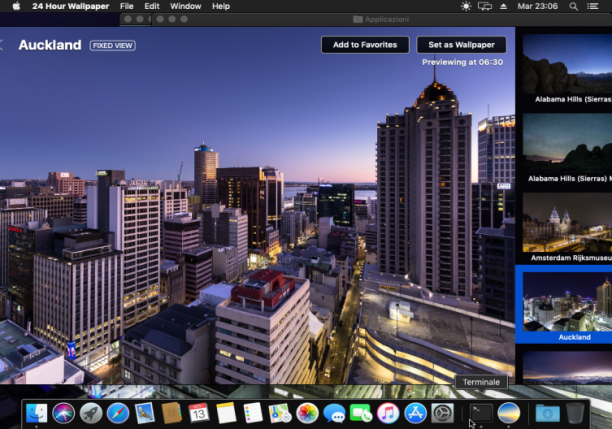Open Calendar icon showing 13
The image size is (612, 429).
point(199,413)
